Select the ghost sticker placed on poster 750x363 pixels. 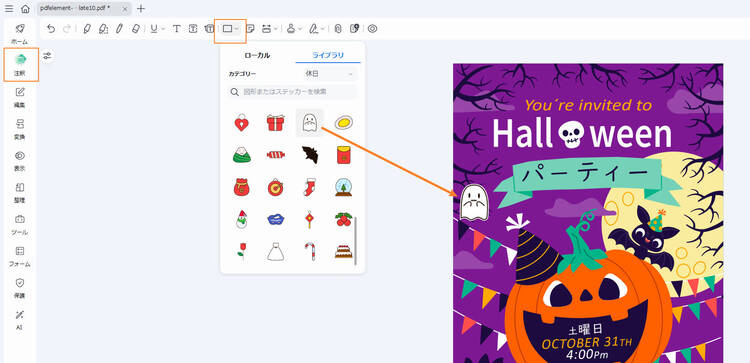click(x=474, y=203)
